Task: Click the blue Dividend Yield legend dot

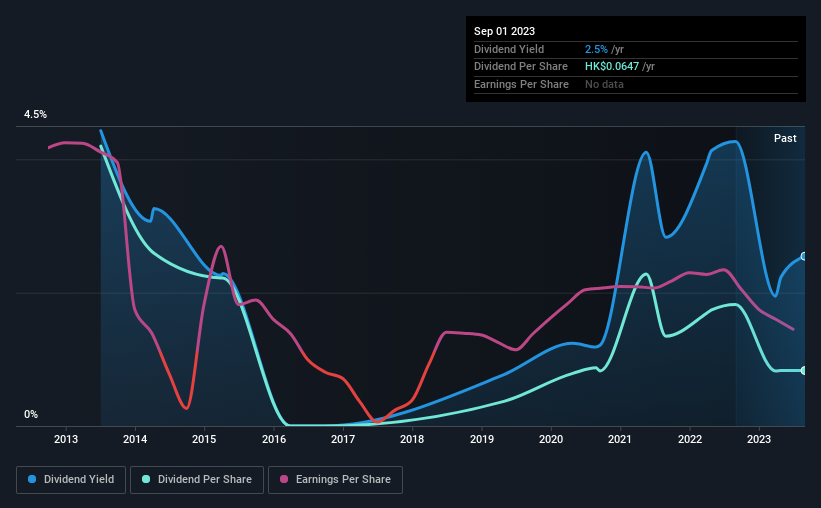Action: click(32, 479)
